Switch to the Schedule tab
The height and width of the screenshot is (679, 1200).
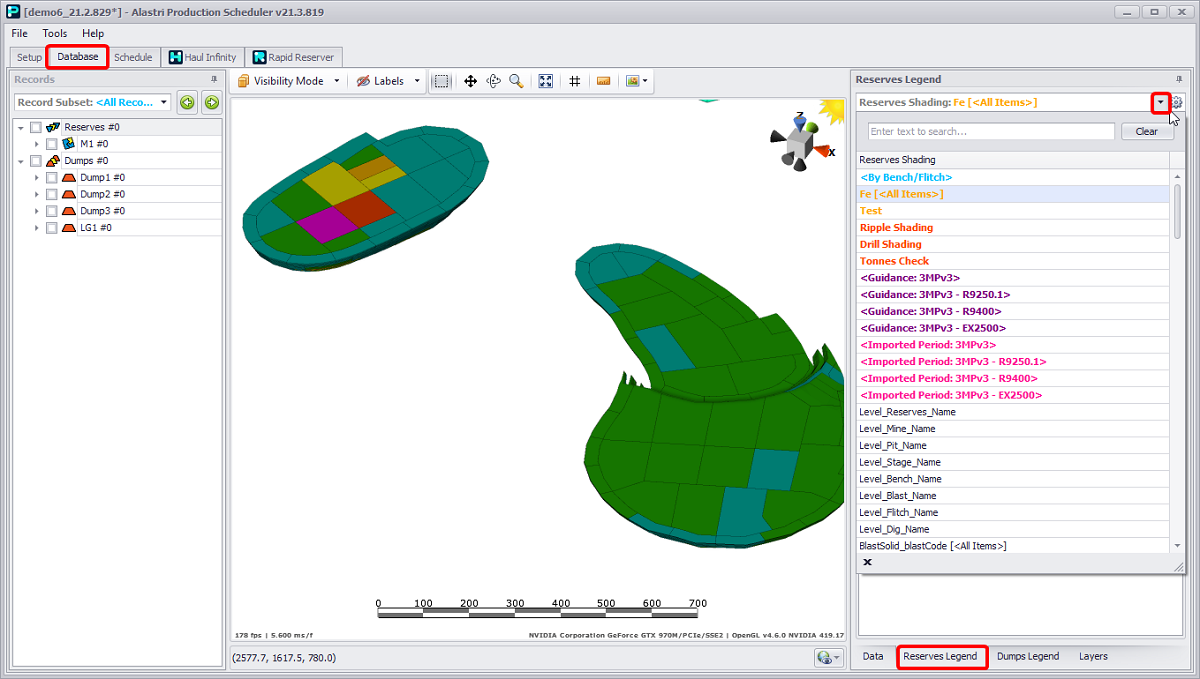133,57
